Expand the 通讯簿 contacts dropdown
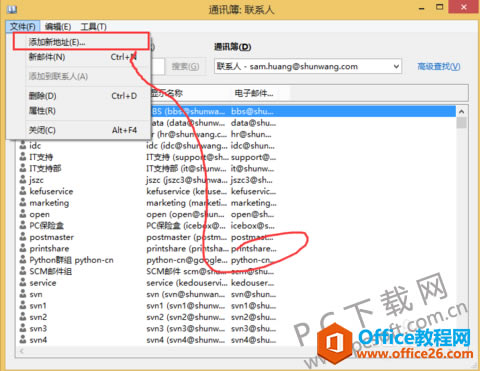Viewport: 480px width, 371px height. pos(396,66)
